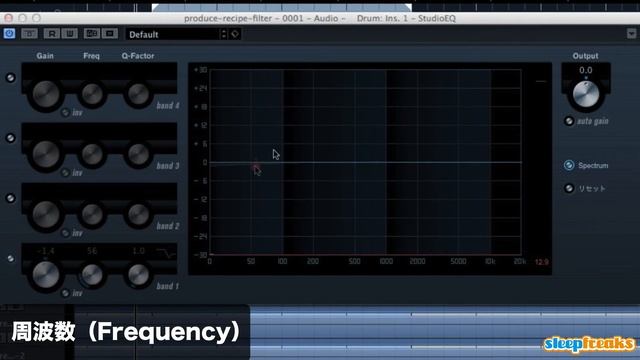The height and width of the screenshot is (360, 640).
Task: Click the preset up/down stepper arrows
Action: pyautogui.click(x=223, y=34)
